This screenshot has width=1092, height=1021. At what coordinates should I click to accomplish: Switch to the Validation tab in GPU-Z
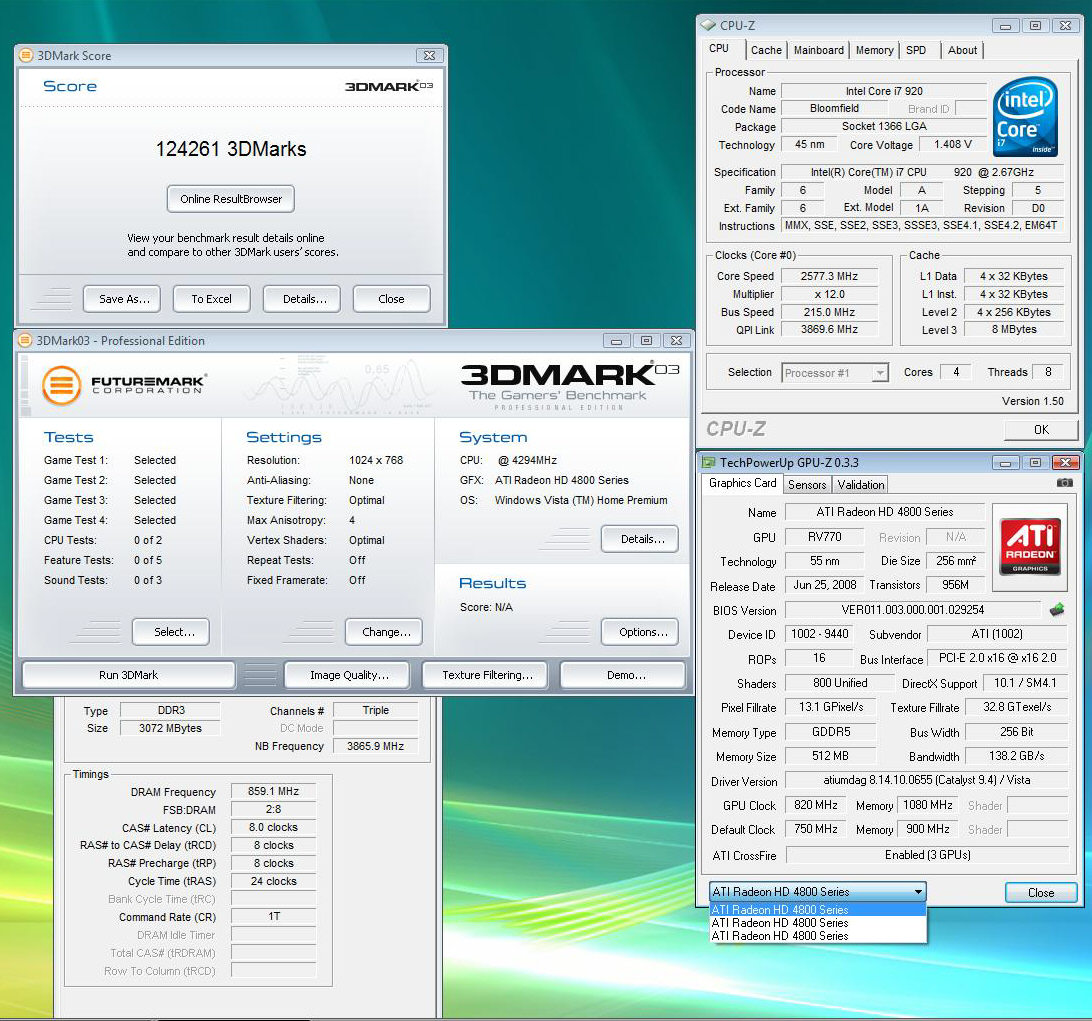(860, 485)
